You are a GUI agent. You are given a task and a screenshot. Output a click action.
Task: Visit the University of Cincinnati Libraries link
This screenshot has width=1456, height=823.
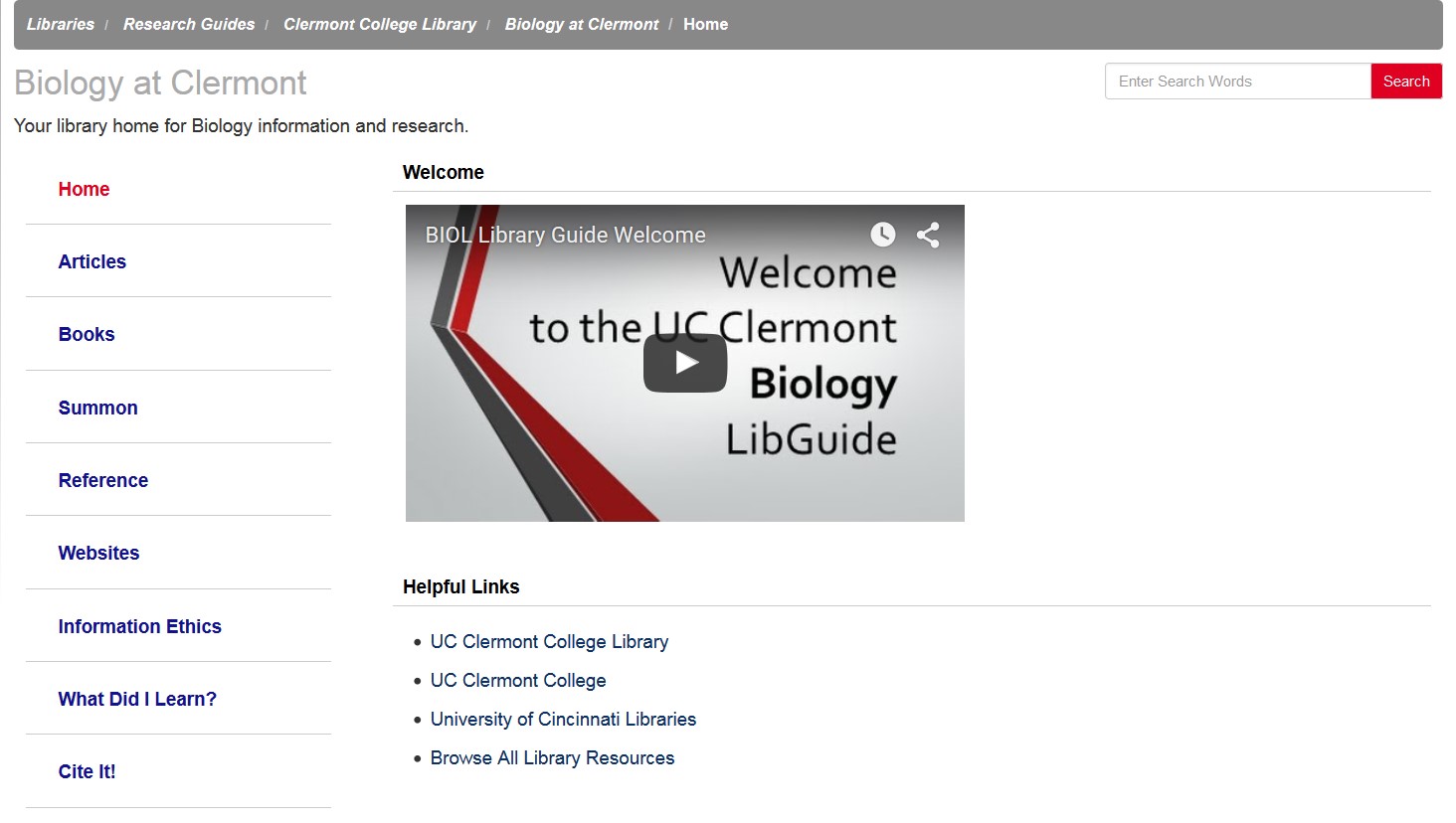pyautogui.click(x=563, y=719)
